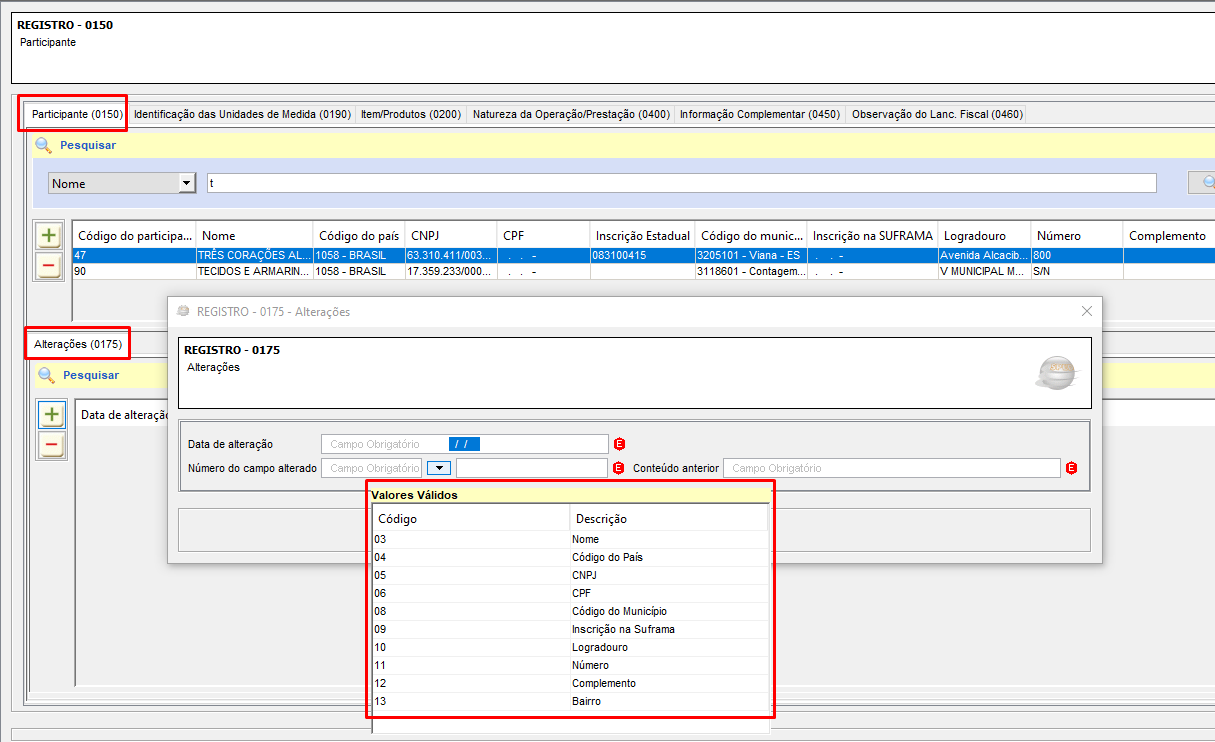The image size is (1215, 742).
Task: Click the Conteúdo anterior input field
Action: pos(891,468)
